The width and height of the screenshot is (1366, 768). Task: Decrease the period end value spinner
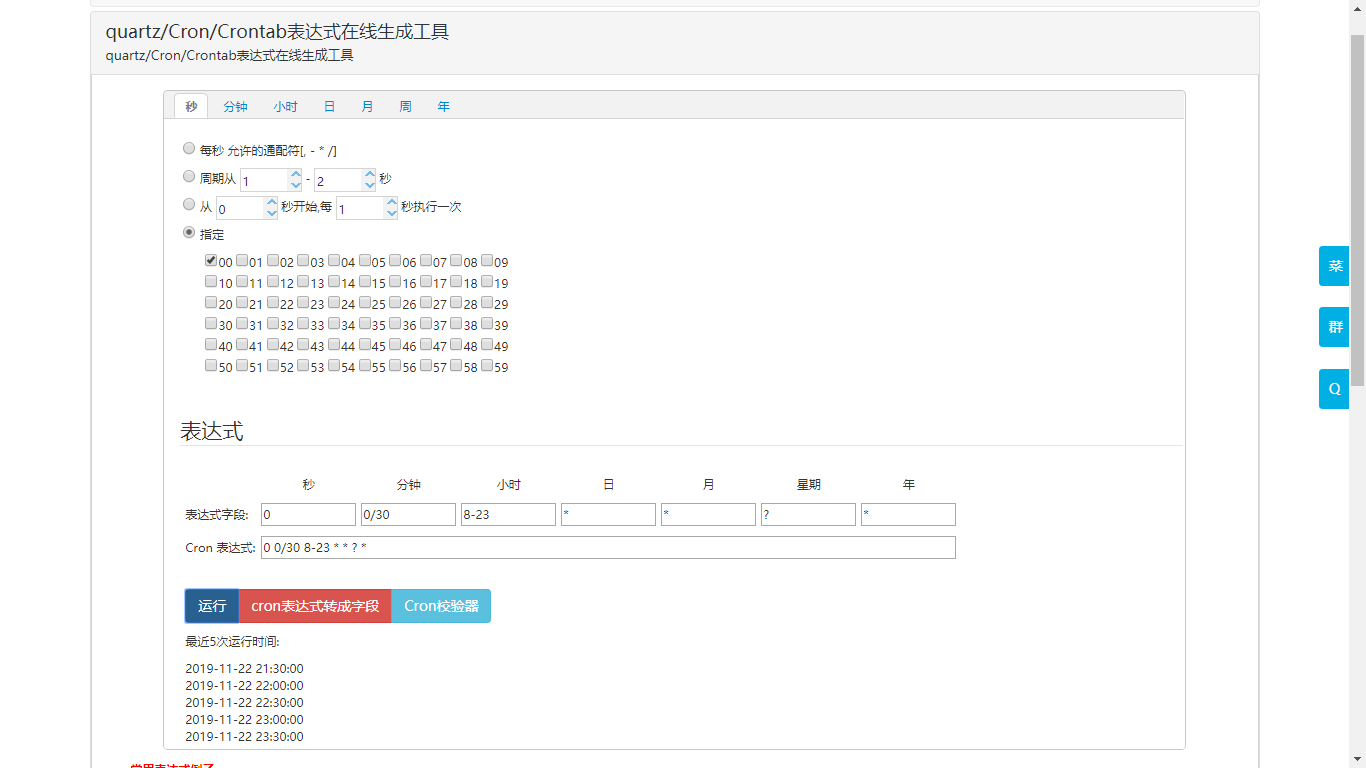(370, 186)
